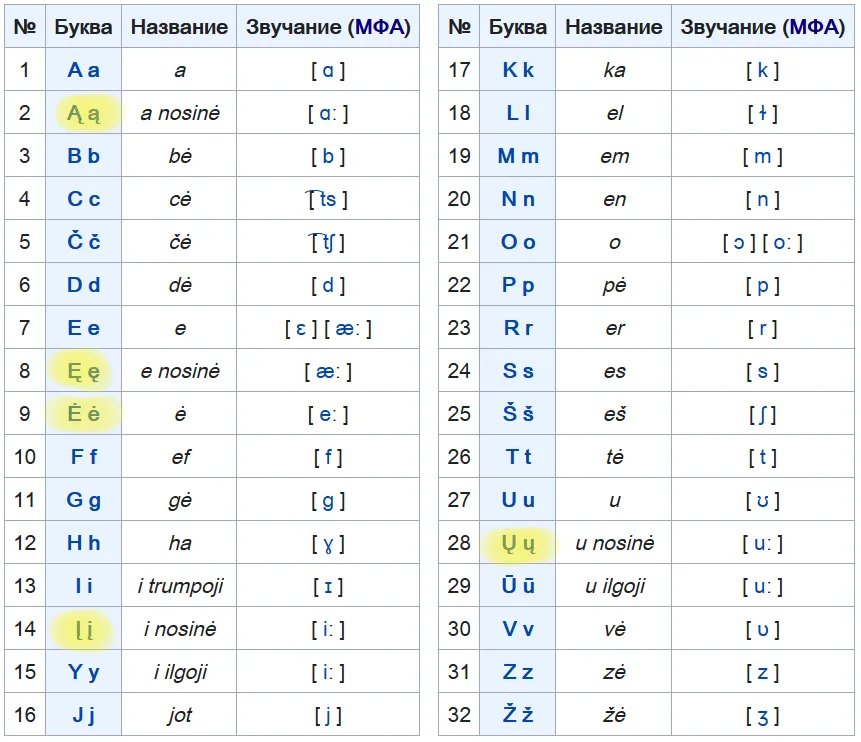Click the 'Ž ž' letter link
This screenshot has width=861, height=742.
(x=518, y=715)
